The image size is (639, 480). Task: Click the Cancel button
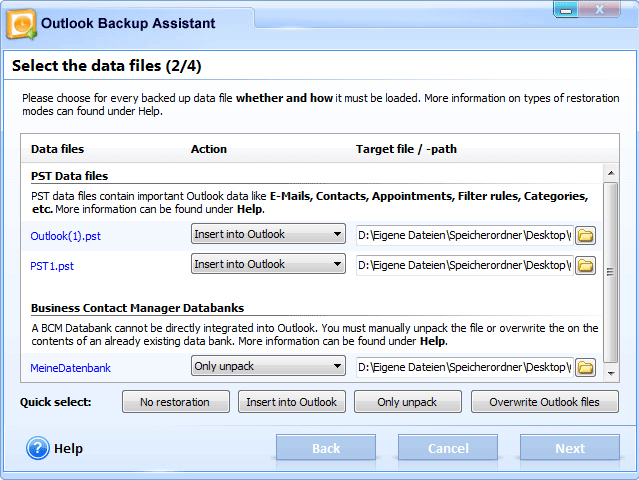[x=448, y=448]
